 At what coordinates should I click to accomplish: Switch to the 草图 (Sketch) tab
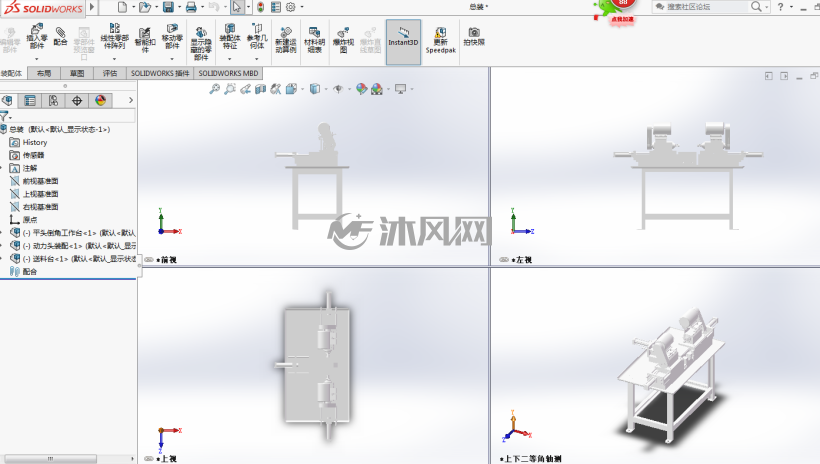tap(77, 73)
